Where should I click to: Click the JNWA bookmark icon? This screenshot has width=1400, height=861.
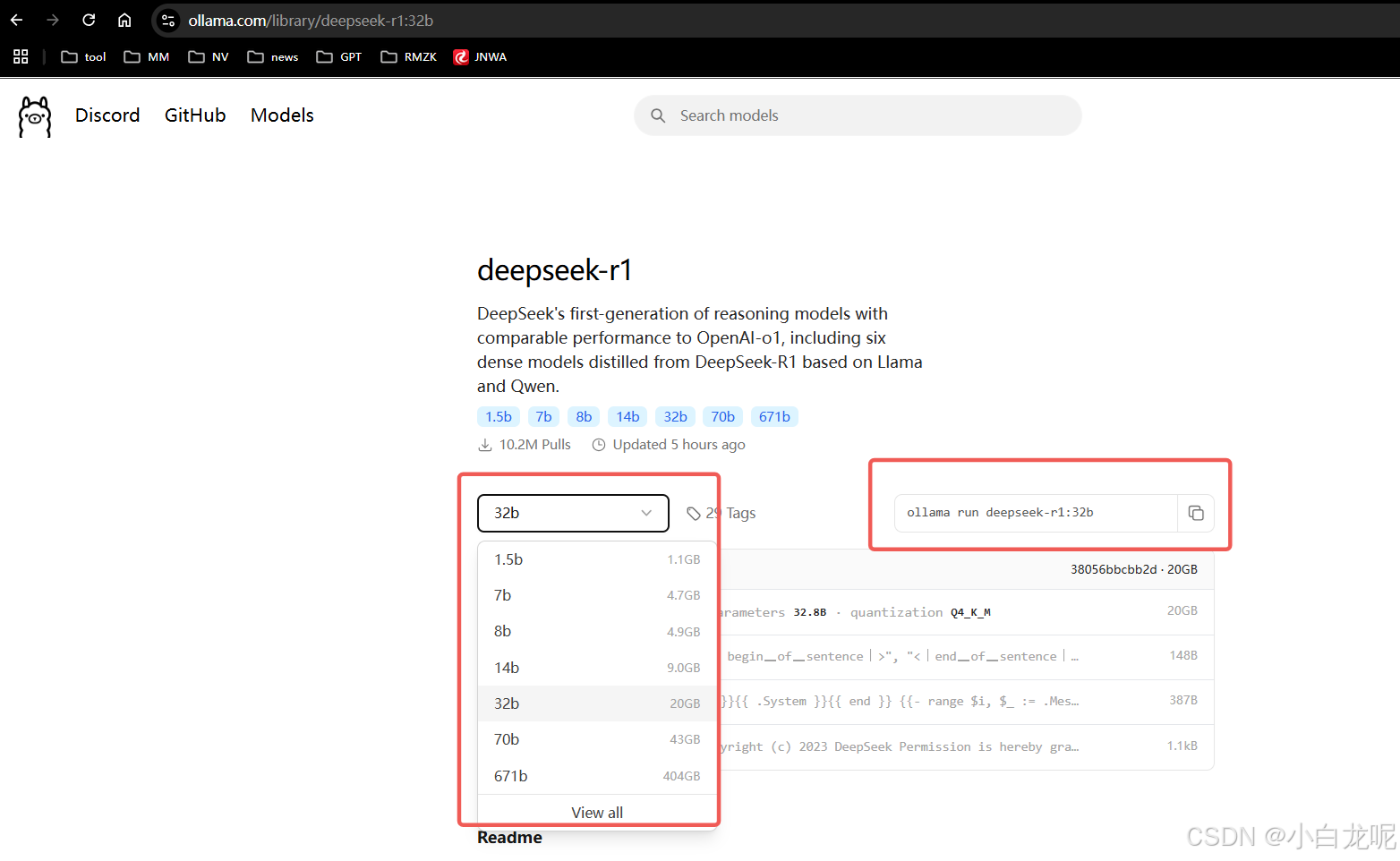coord(460,56)
